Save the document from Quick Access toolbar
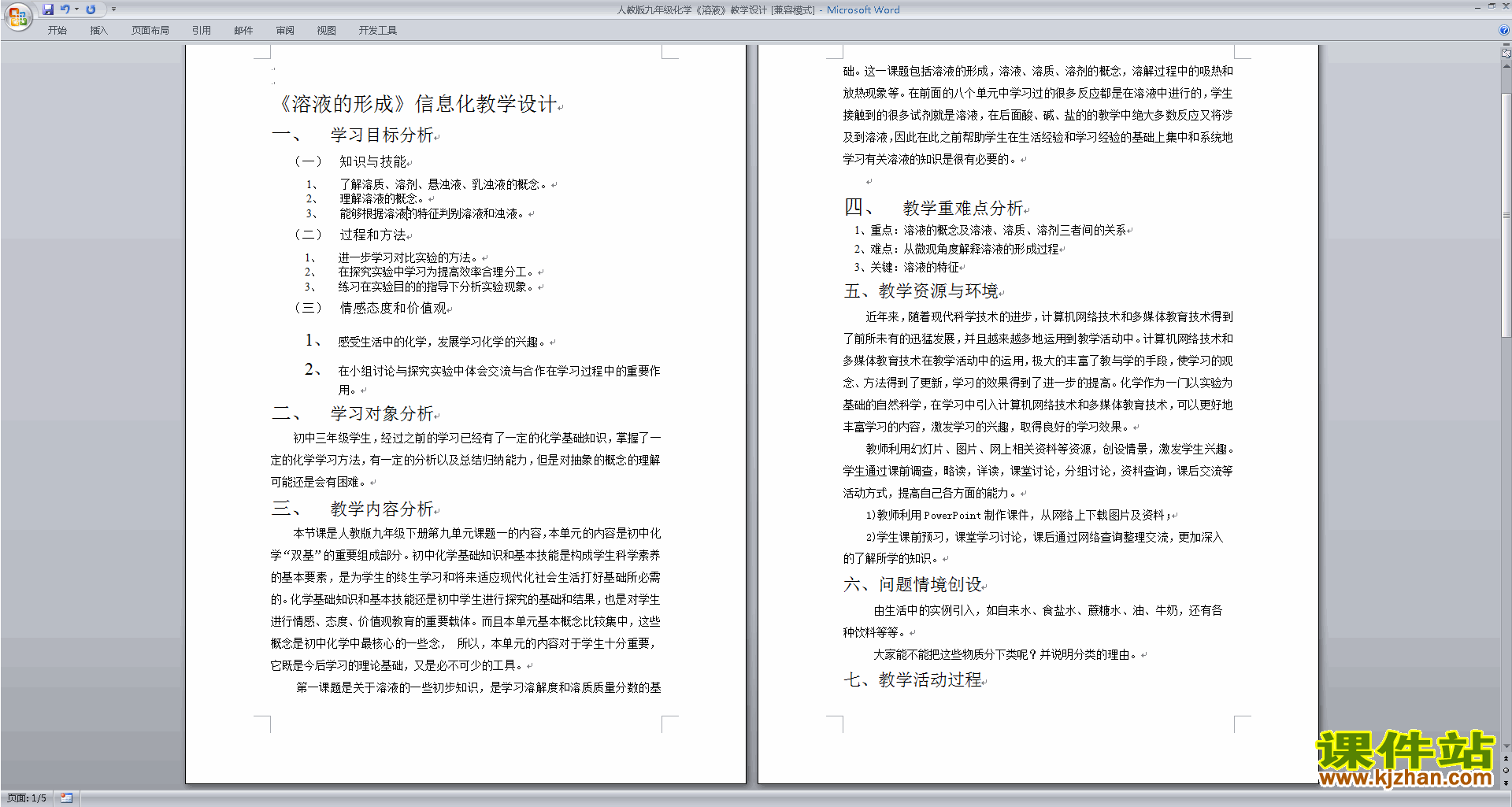 [x=48, y=9]
